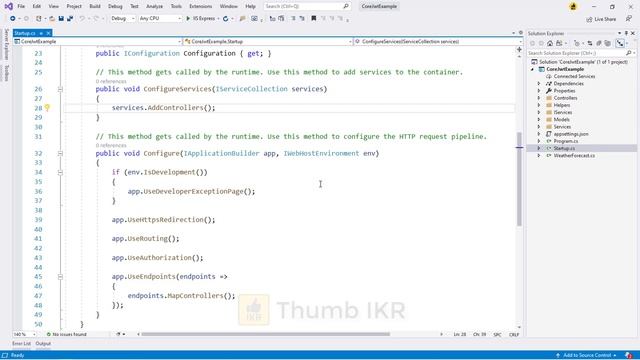This screenshot has width=640, height=360.
Task: Click the Visual Studio logo icon
Action: [x=8, y=6]
